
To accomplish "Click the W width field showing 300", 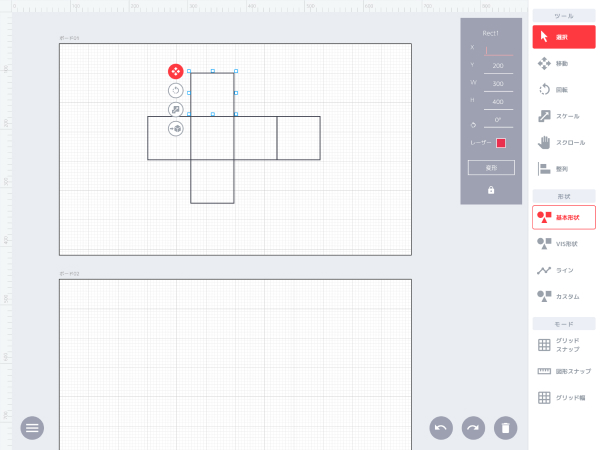I will point(497,83).
